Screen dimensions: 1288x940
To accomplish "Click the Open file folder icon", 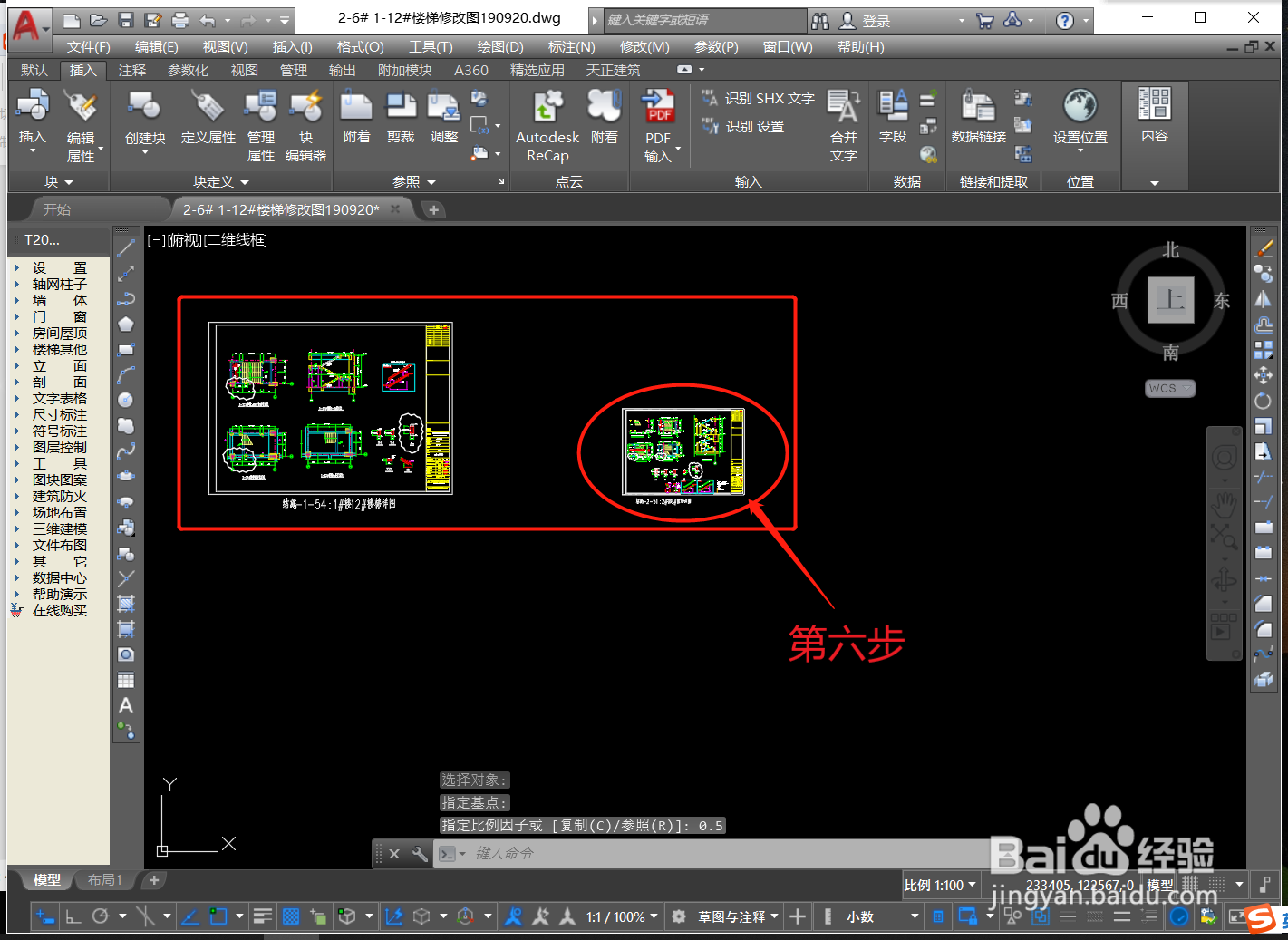I will 99,20.
